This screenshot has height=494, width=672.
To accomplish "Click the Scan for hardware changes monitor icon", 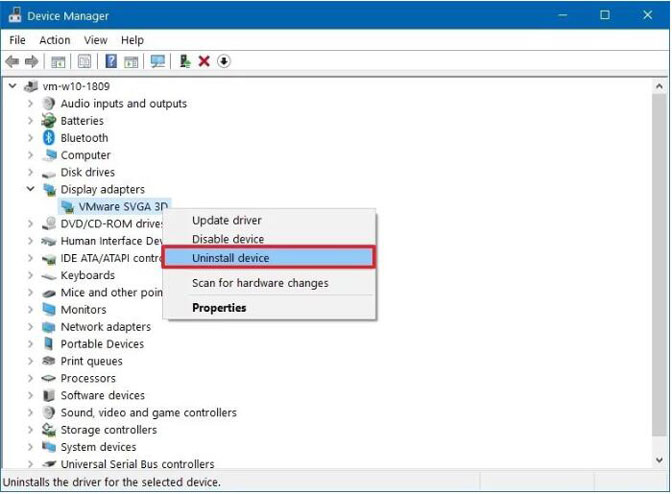I will pos(157,62).
